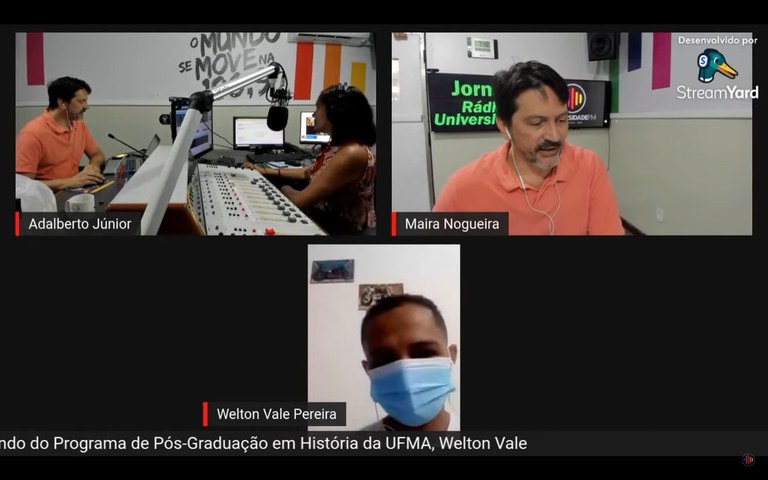
Task: Click the small radio logo watermark at the bottom right
Action: (748, 459)
